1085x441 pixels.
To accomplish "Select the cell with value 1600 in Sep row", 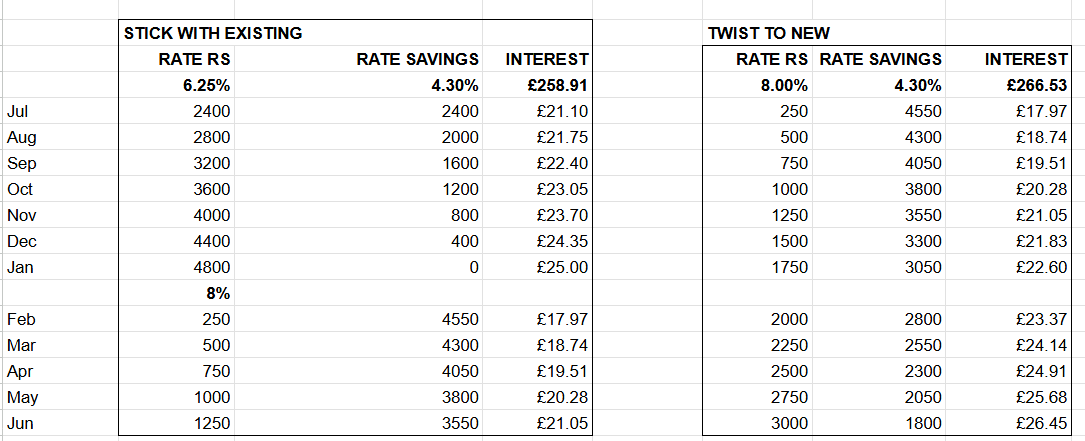I will (358, 163).
